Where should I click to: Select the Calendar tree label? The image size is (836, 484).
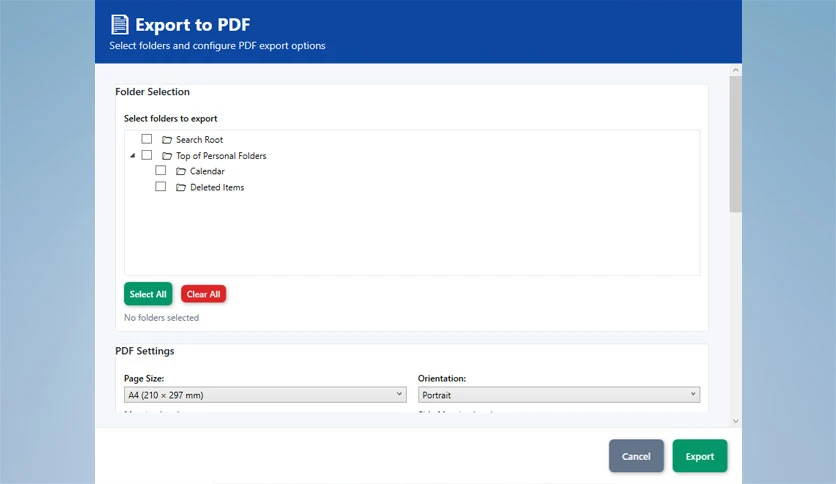pyautogui.click(x=207, y=171)
